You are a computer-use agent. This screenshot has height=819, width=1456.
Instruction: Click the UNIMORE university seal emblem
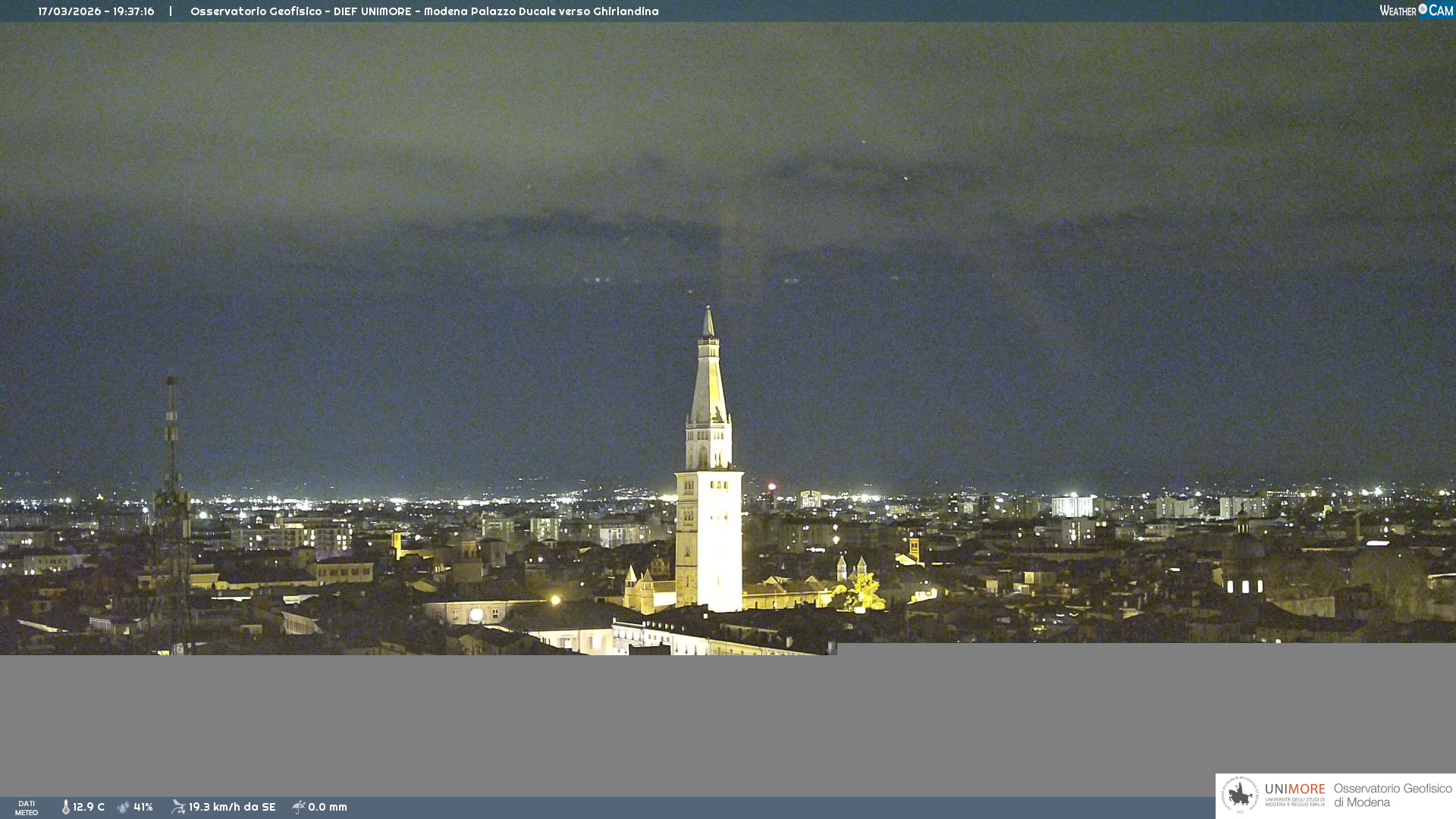1240,795
